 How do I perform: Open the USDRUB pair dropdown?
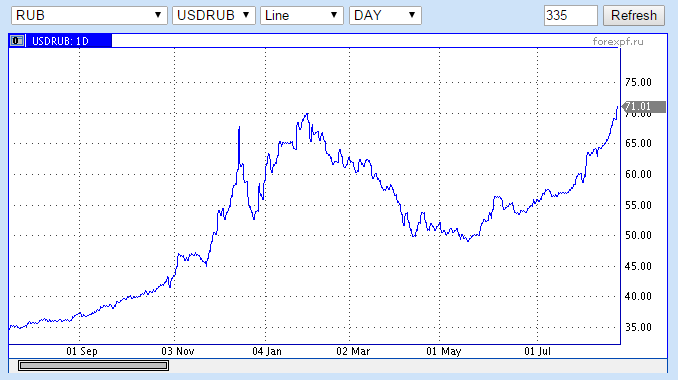tap(214, 16)
